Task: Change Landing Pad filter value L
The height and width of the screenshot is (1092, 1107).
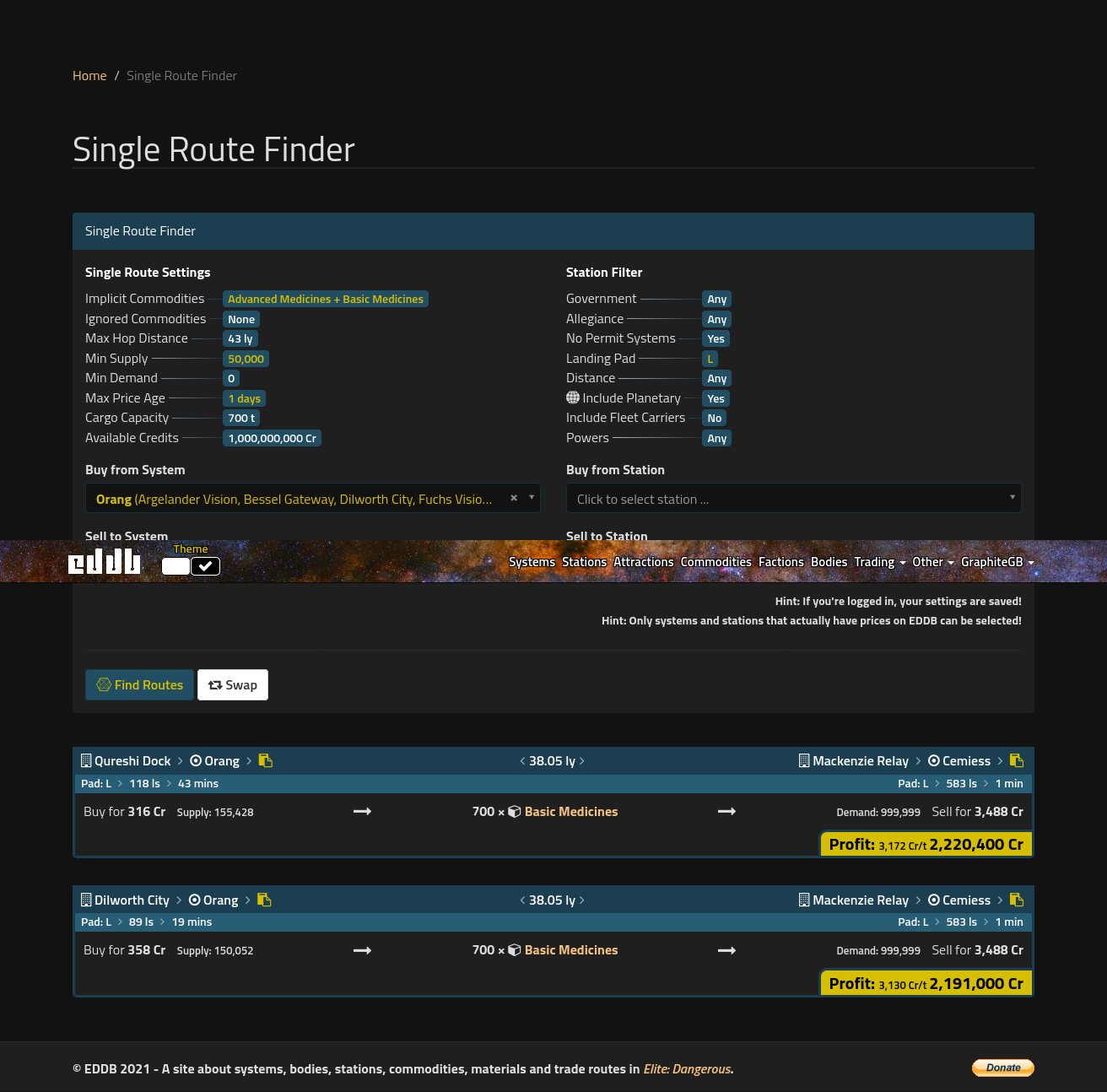Action: click(x=710, y=359)
